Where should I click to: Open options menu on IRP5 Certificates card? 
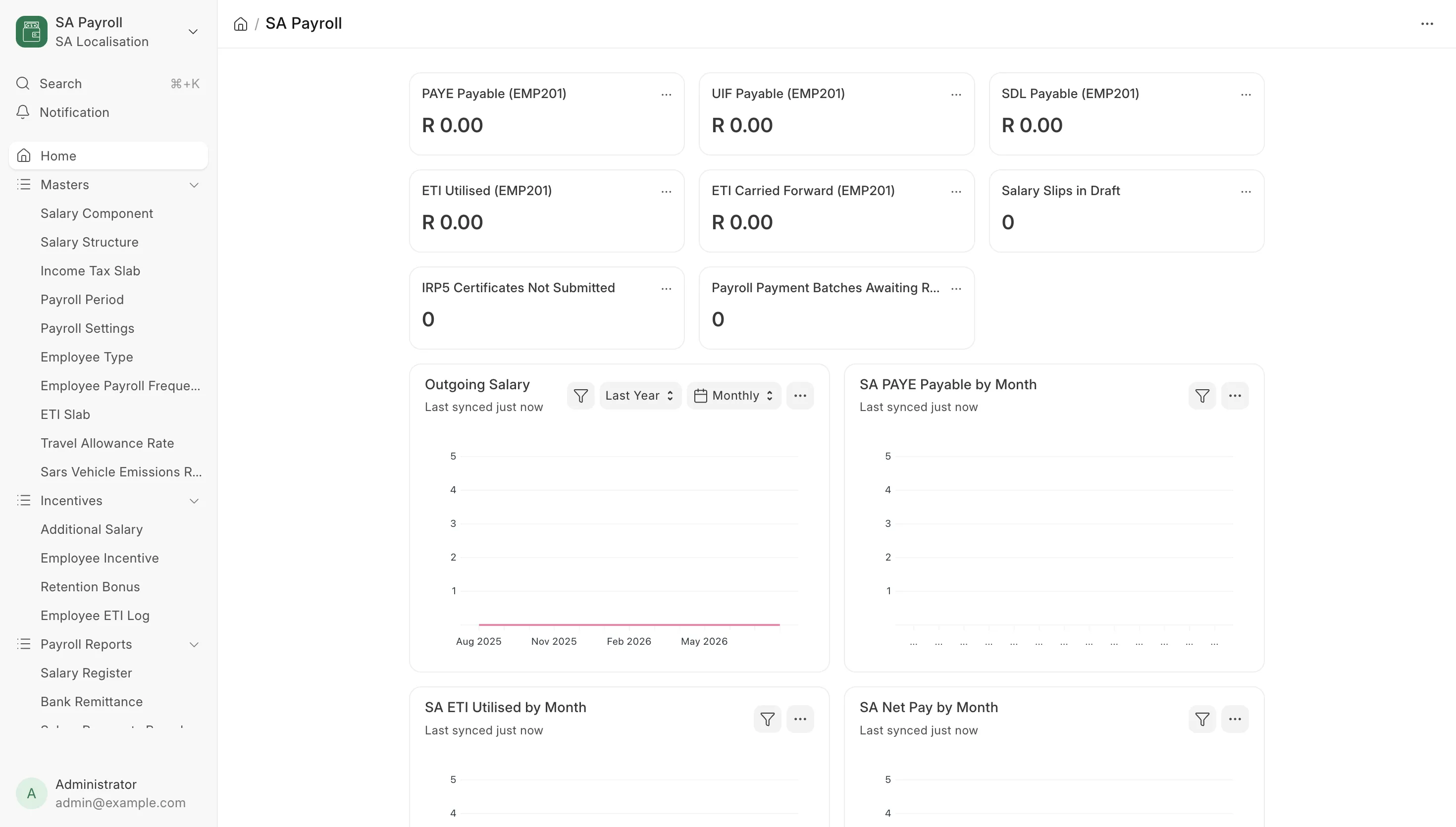(666, 289)
